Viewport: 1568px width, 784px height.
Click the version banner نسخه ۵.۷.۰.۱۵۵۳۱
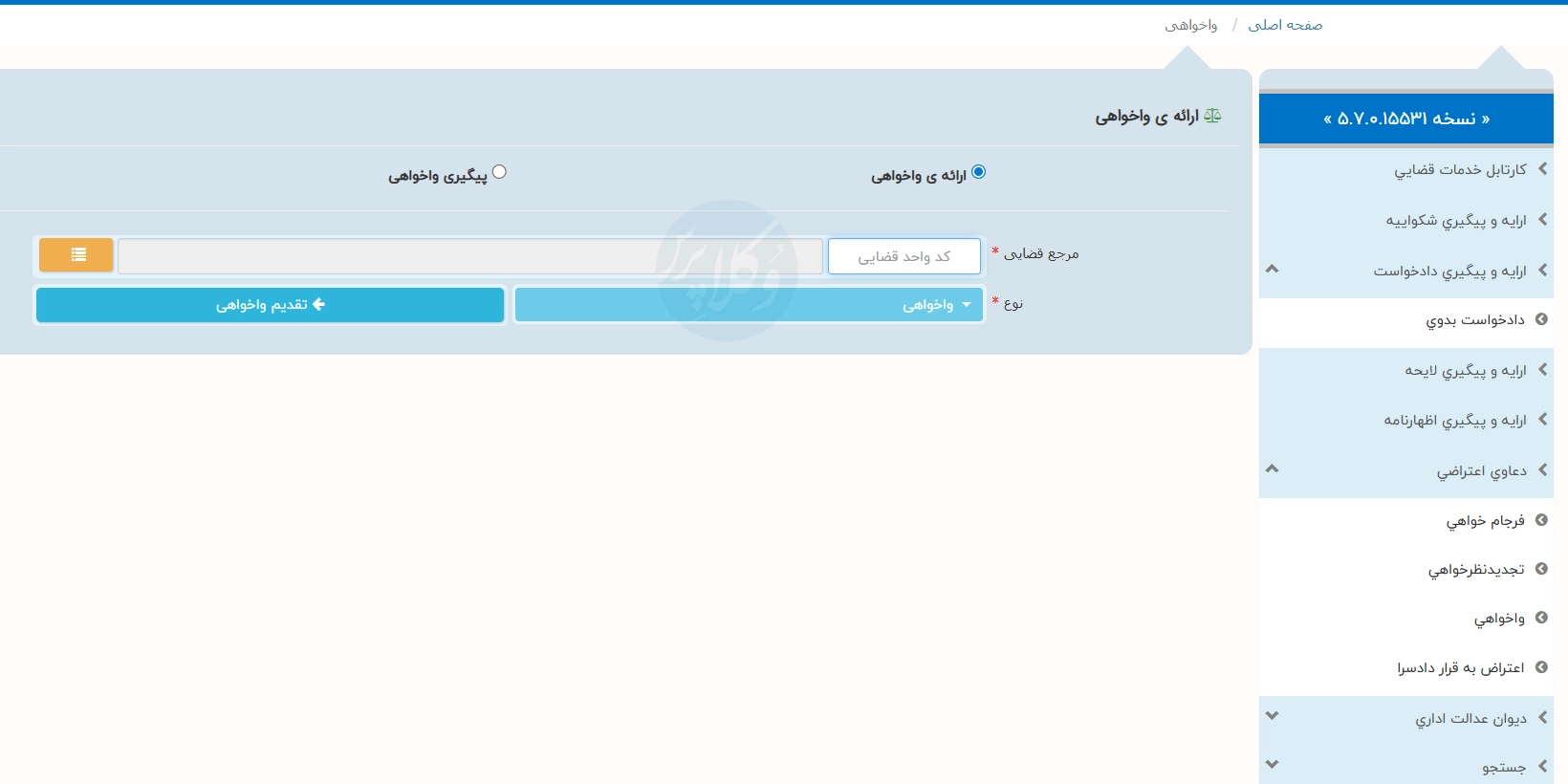click(1406, 119)
